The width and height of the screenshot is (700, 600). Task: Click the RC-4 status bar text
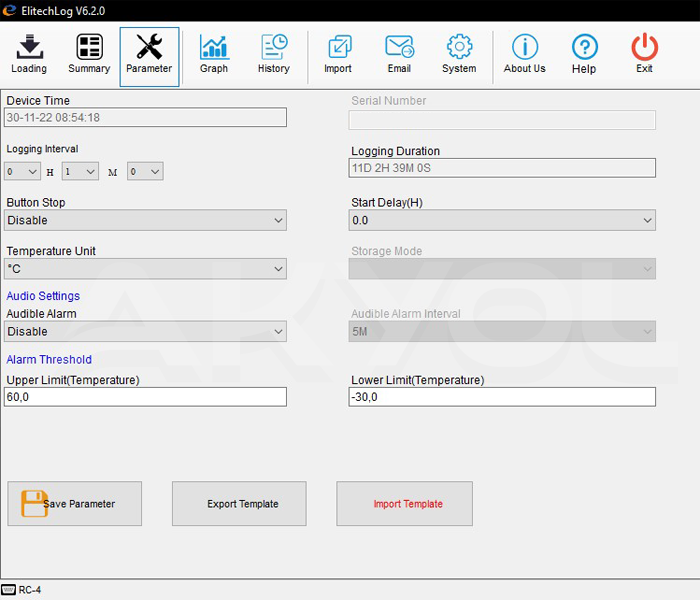(x=29, y=590)
